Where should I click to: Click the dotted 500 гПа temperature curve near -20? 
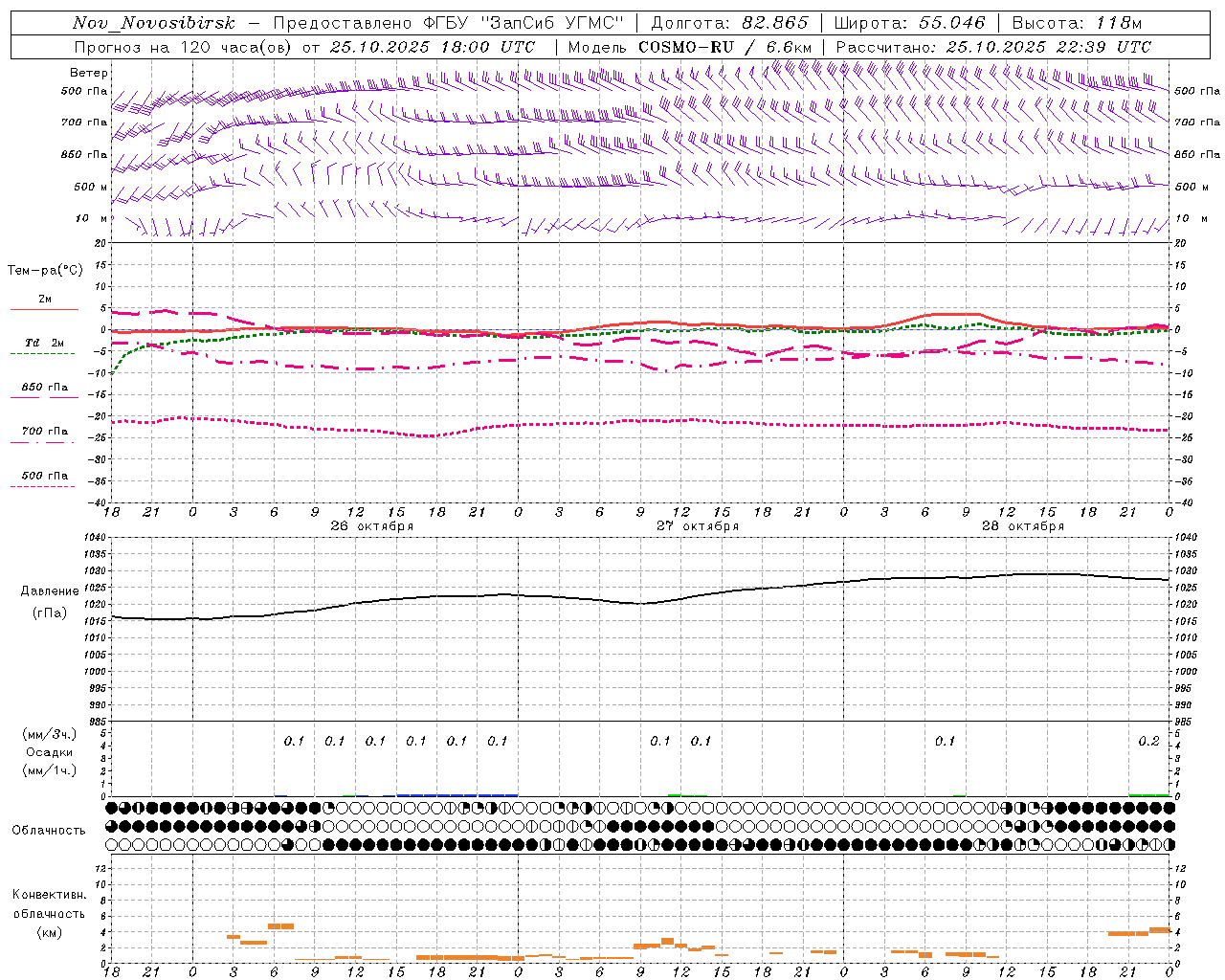640,421
